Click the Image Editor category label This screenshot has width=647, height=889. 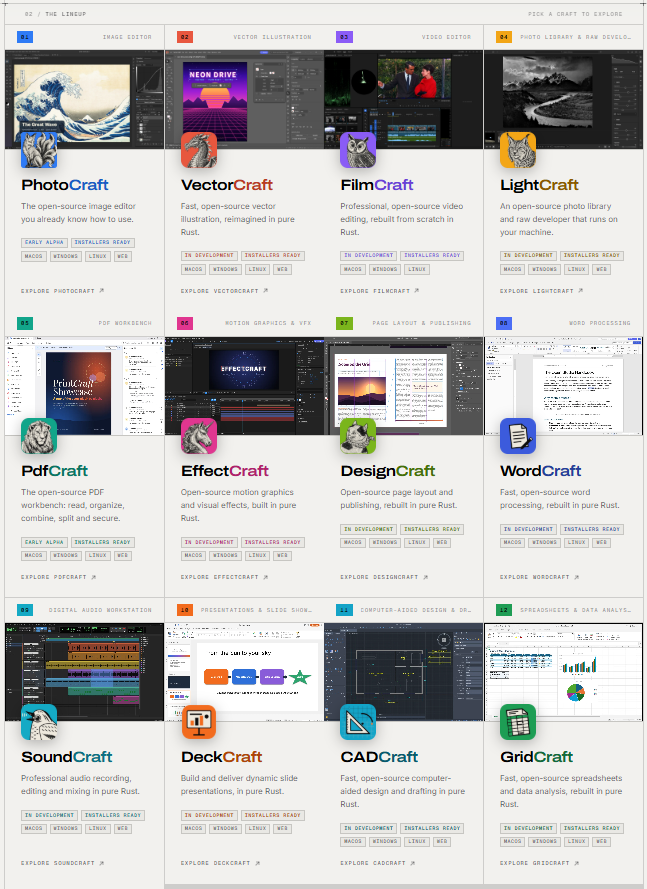click(127, 37)
